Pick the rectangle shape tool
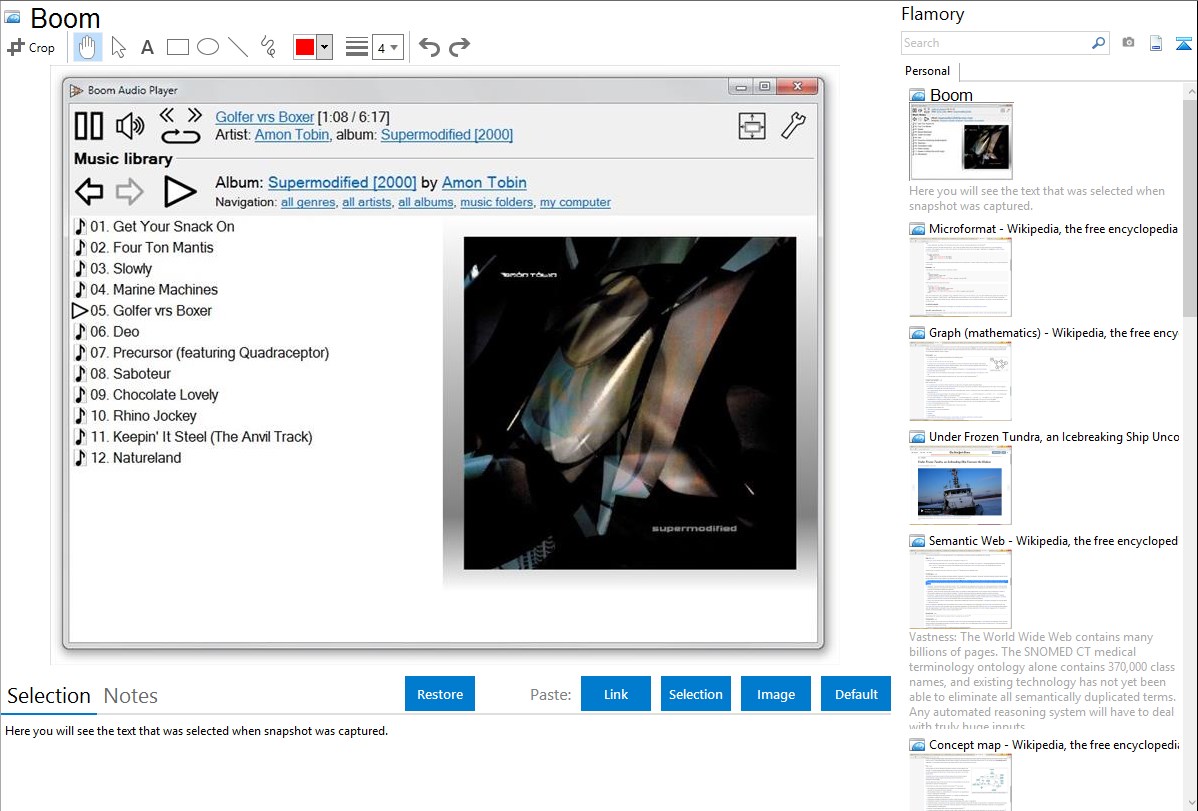1198x811 pixels. (x=177, y=47)
